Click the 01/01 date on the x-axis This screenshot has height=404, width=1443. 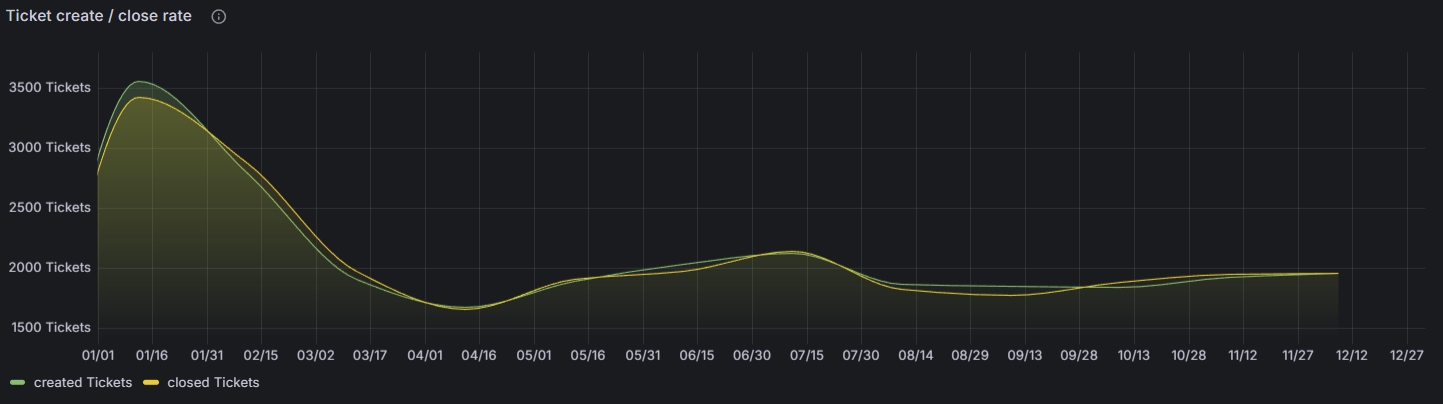point(98,355)
